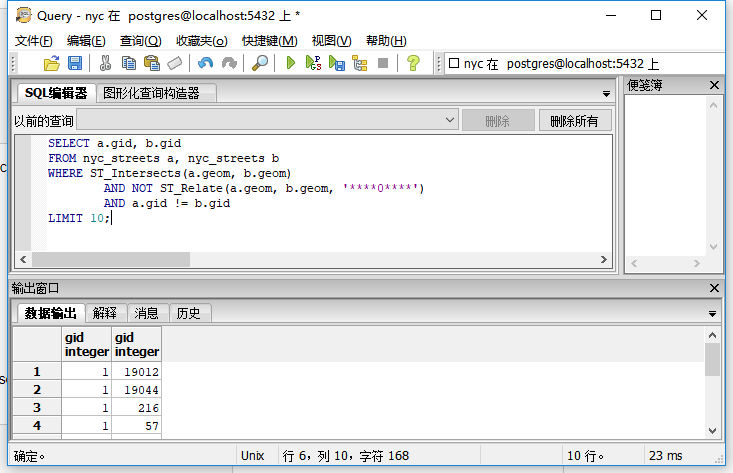733x473 pixels.
Task: Explain the query with the plan tree icon
Action: (x=359, y=63)
